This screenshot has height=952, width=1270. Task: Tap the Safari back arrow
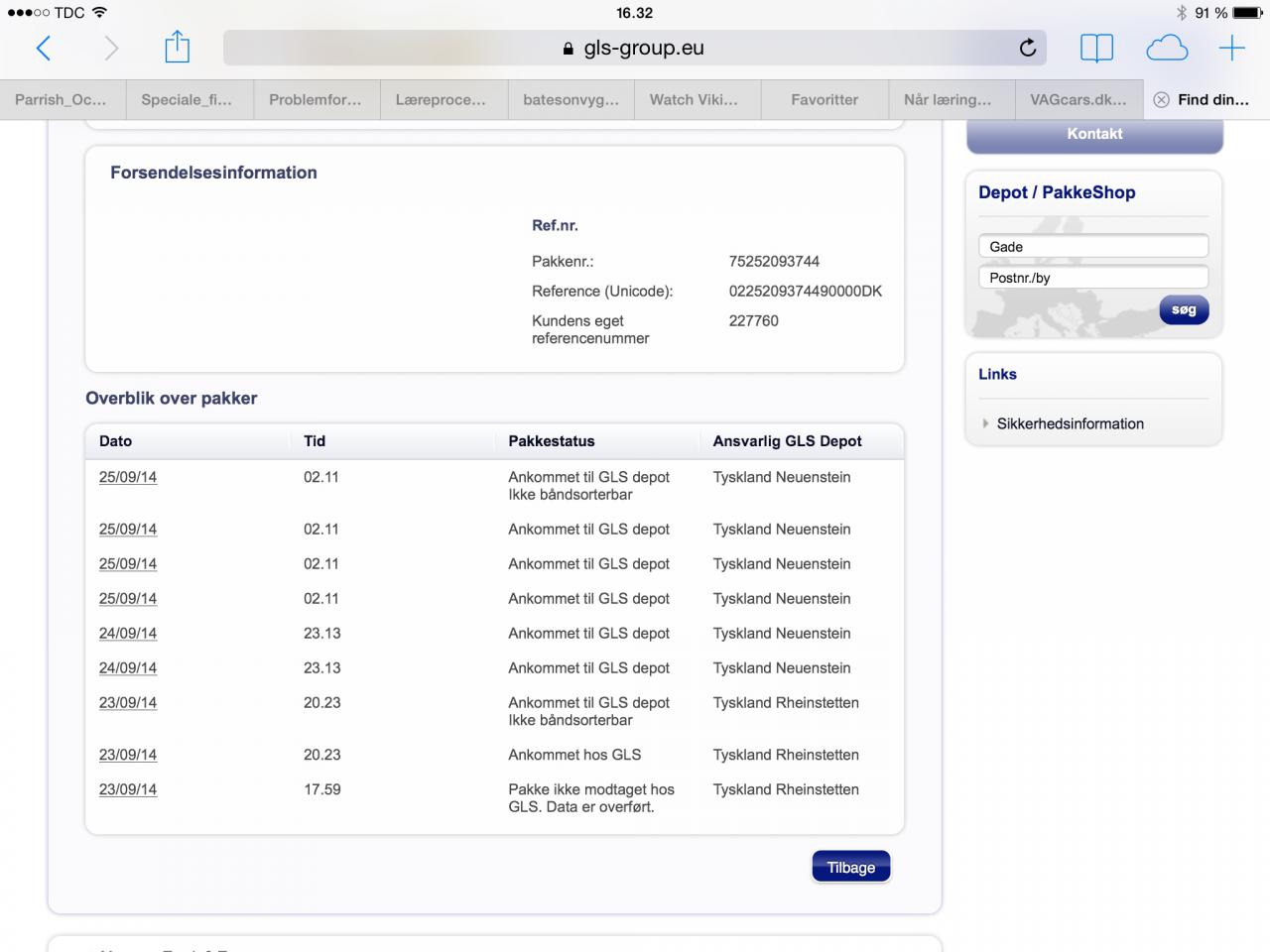44,48
